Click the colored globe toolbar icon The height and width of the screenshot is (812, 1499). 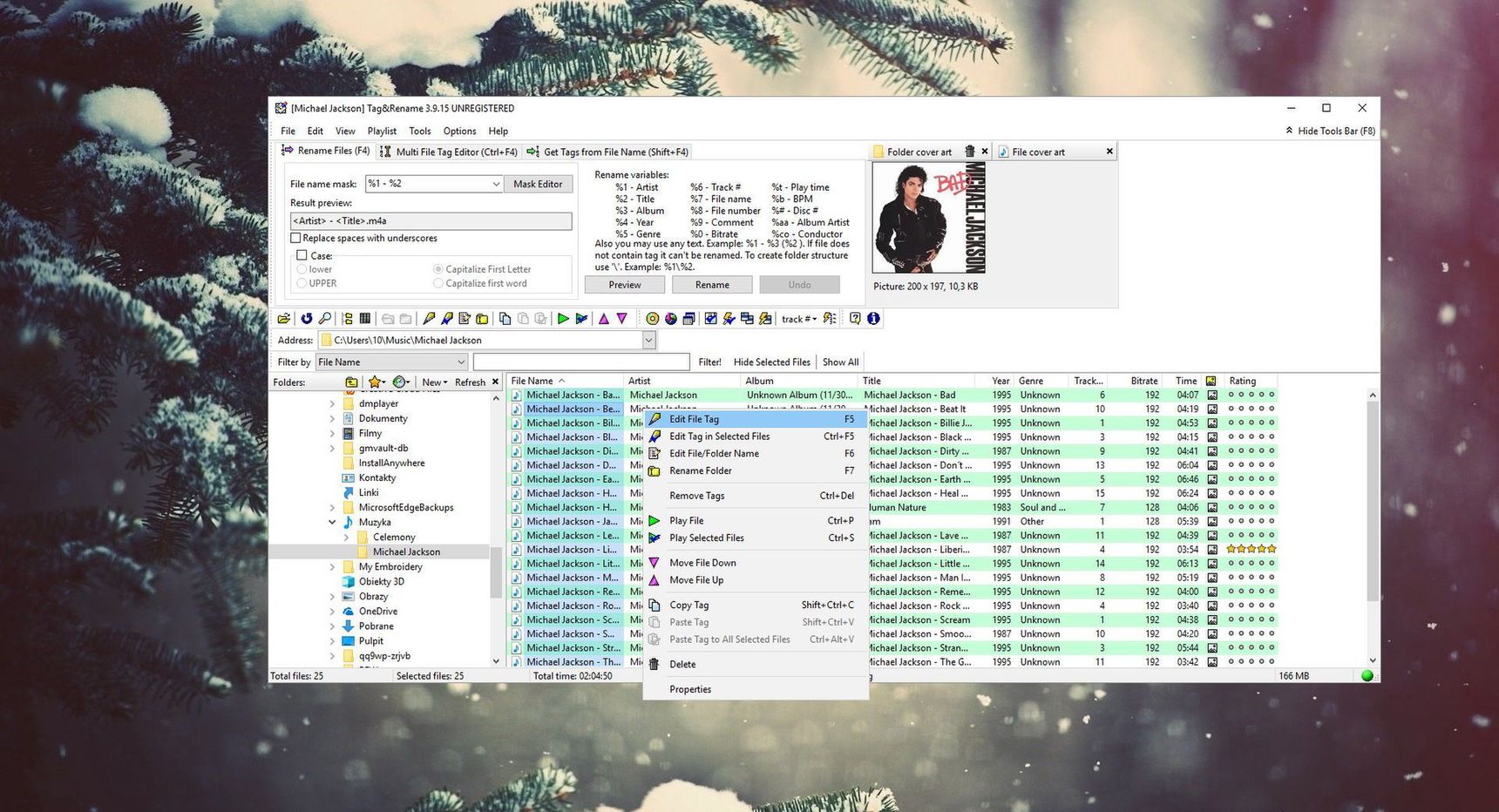click(671, 319)
